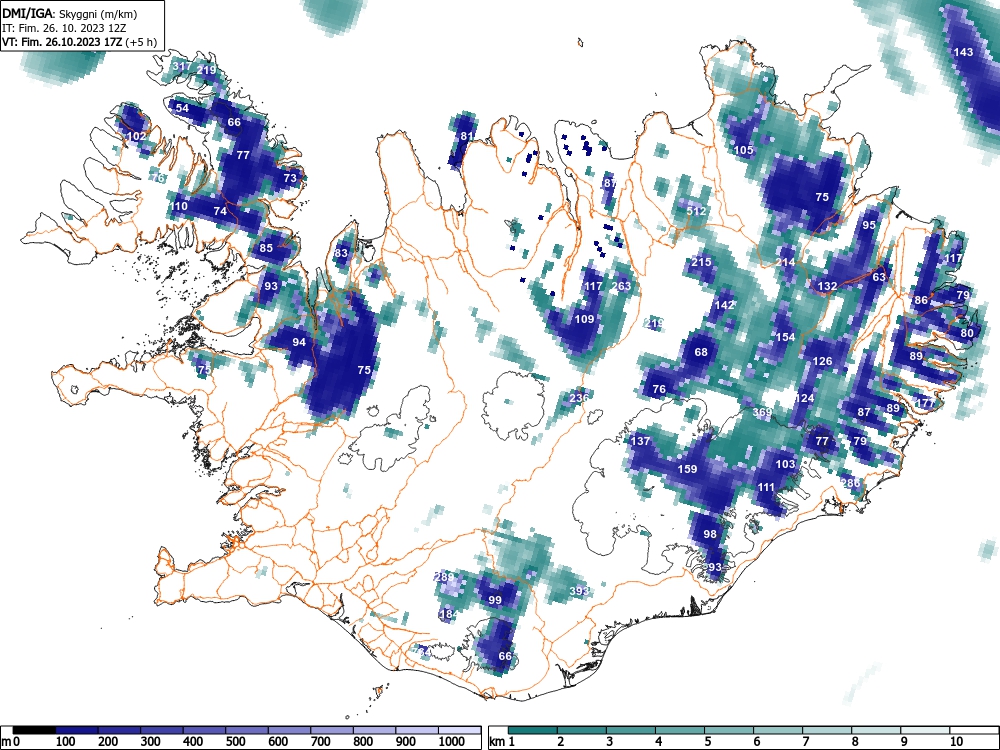Click the visibility value 95 on the map
This screenshot has width=1000, height=750.
pos(869,225)
